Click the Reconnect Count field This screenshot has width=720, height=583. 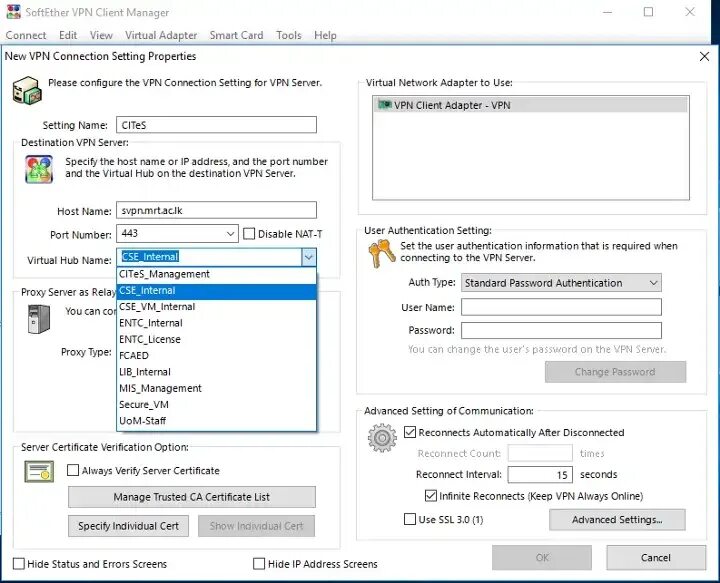[540, 454]
